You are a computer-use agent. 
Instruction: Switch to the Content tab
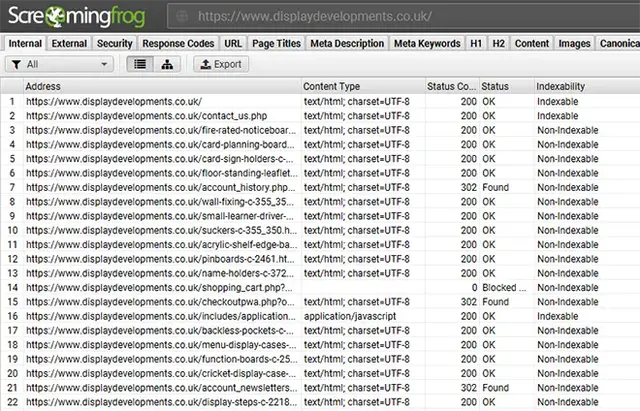[532, 43]
